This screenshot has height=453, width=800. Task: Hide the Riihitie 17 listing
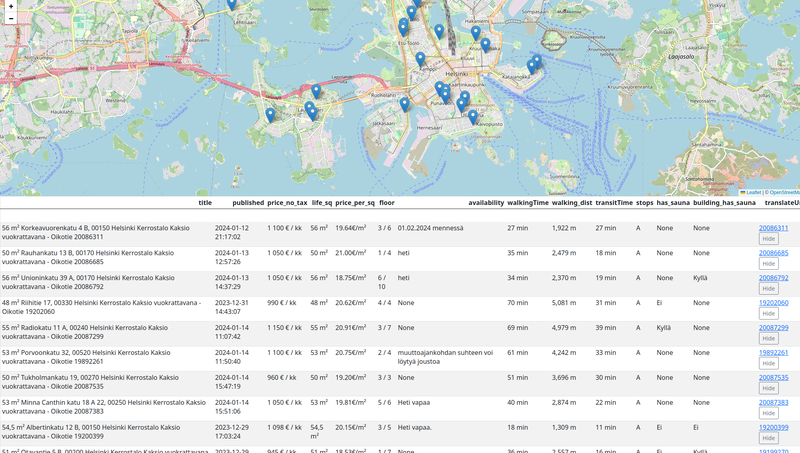pos(768,313)
